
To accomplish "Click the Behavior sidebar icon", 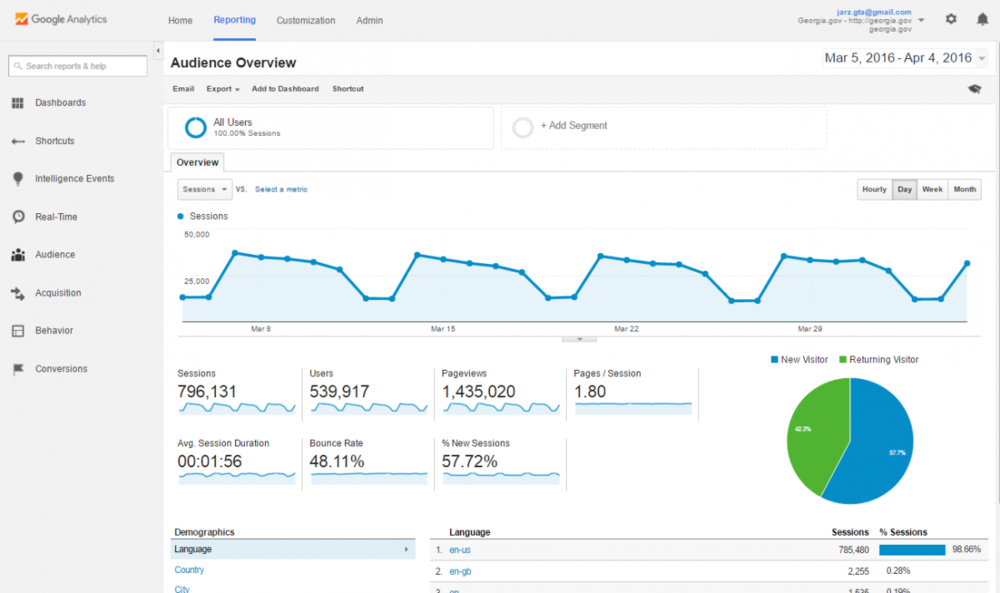I will point(16,330).
